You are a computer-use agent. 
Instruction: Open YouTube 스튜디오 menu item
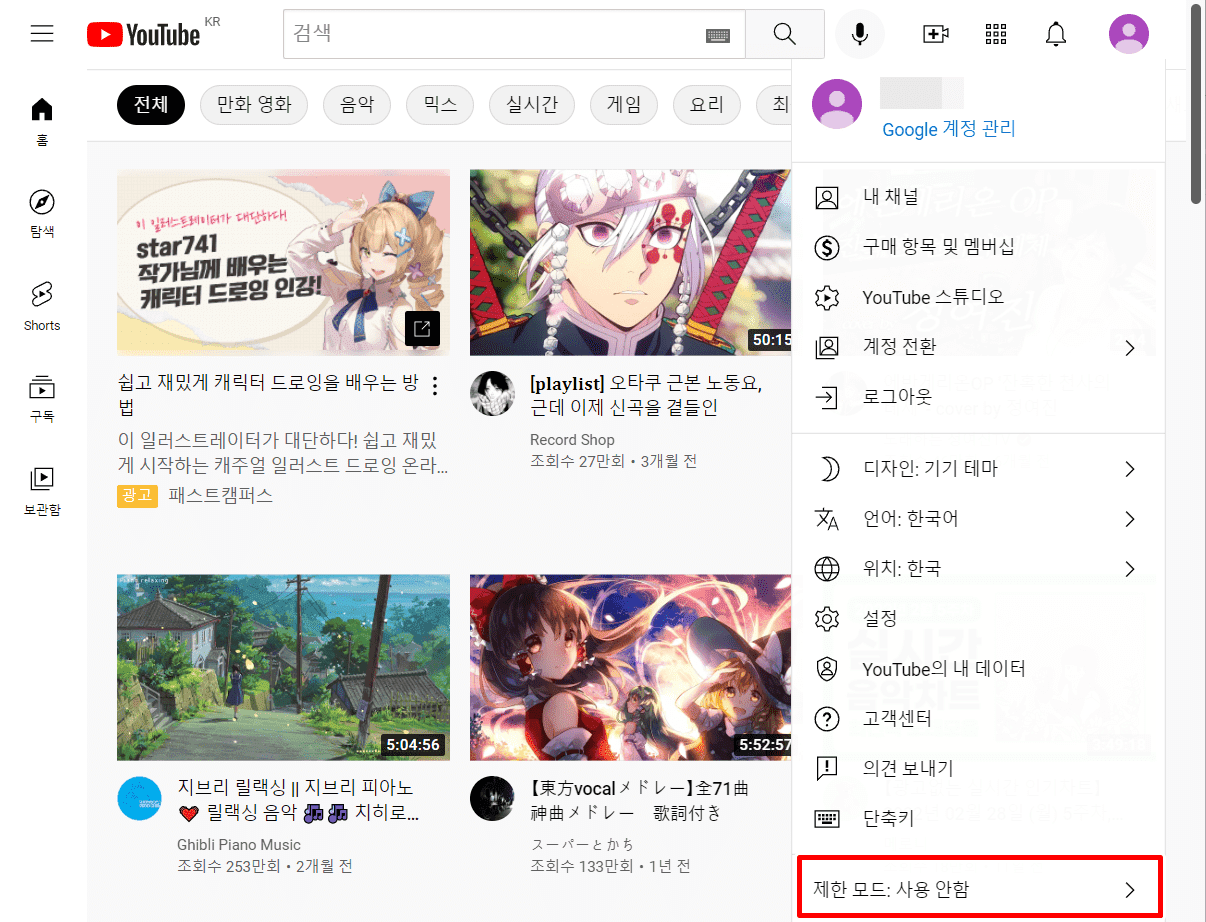click(x=978, y=297)
